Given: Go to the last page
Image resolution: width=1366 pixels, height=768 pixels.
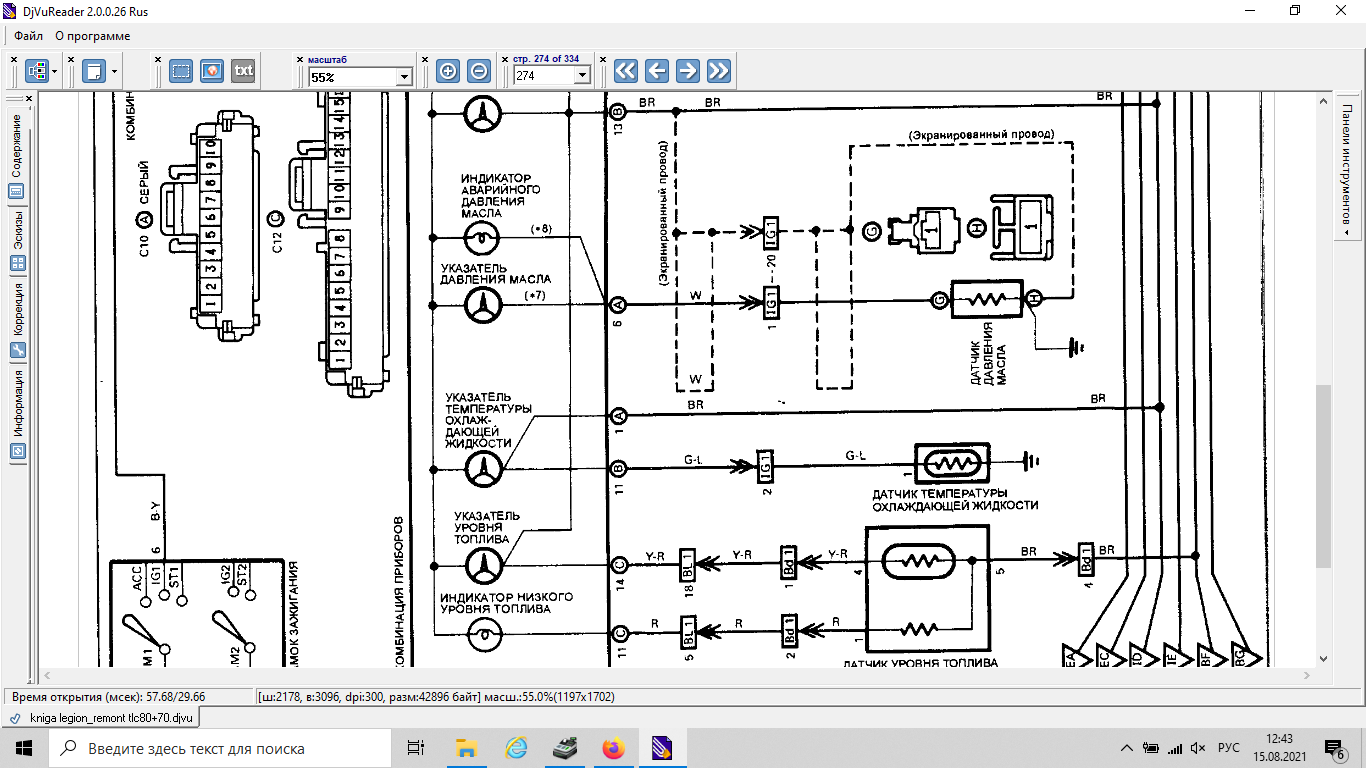Looking at the screenshot, I should [x=718, y=71].
